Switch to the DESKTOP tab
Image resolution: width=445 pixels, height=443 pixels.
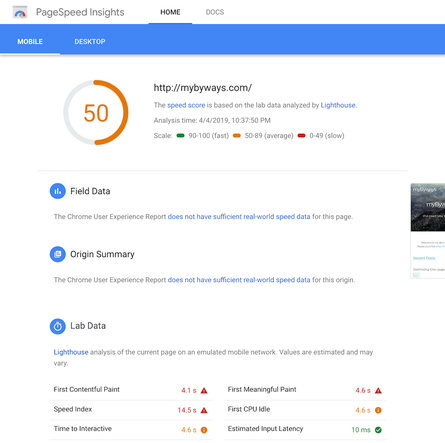[x=90, y=42]
